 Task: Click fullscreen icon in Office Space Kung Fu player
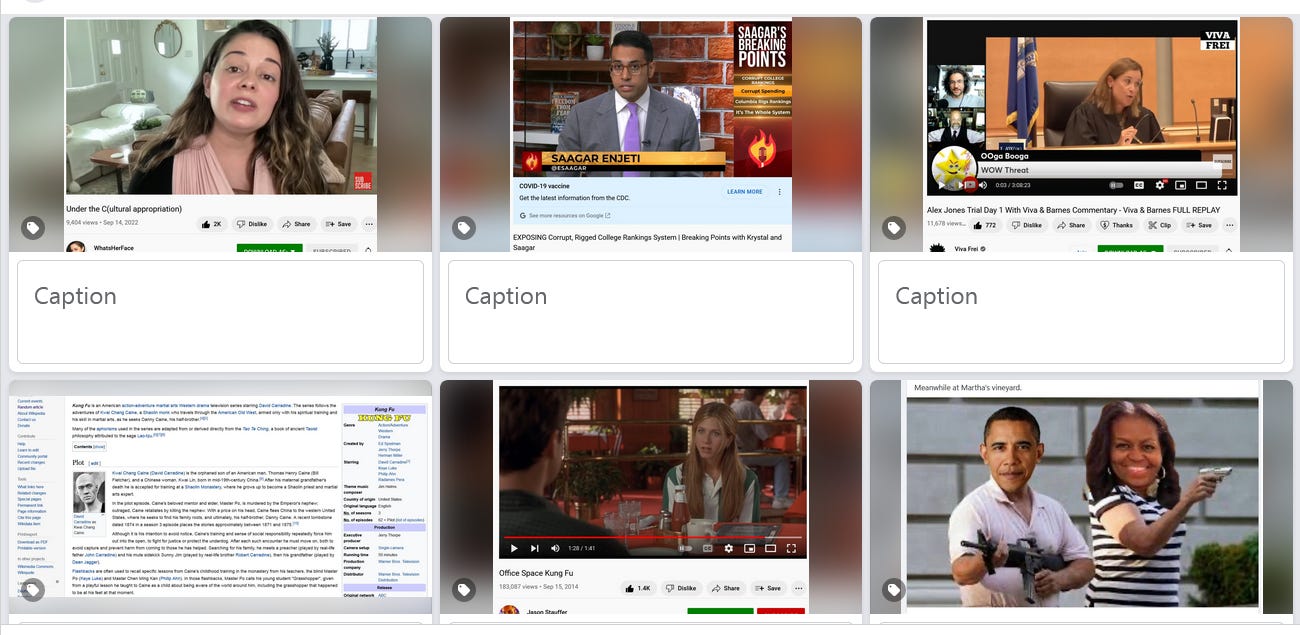791,548
